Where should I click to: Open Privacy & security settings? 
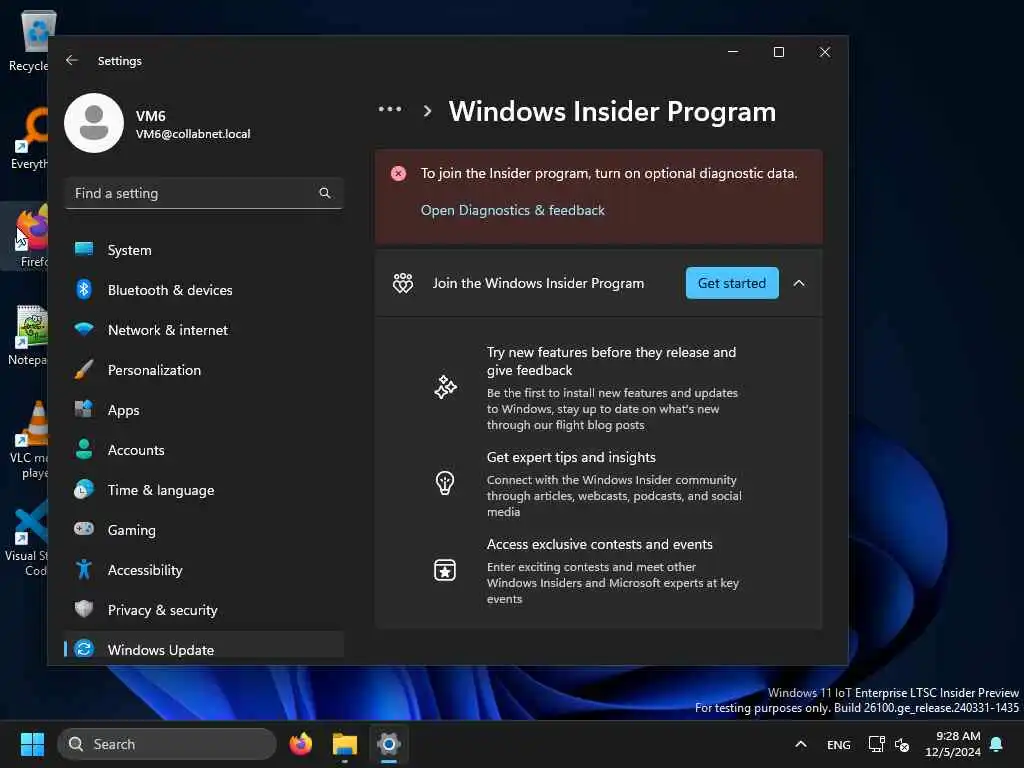204,609
